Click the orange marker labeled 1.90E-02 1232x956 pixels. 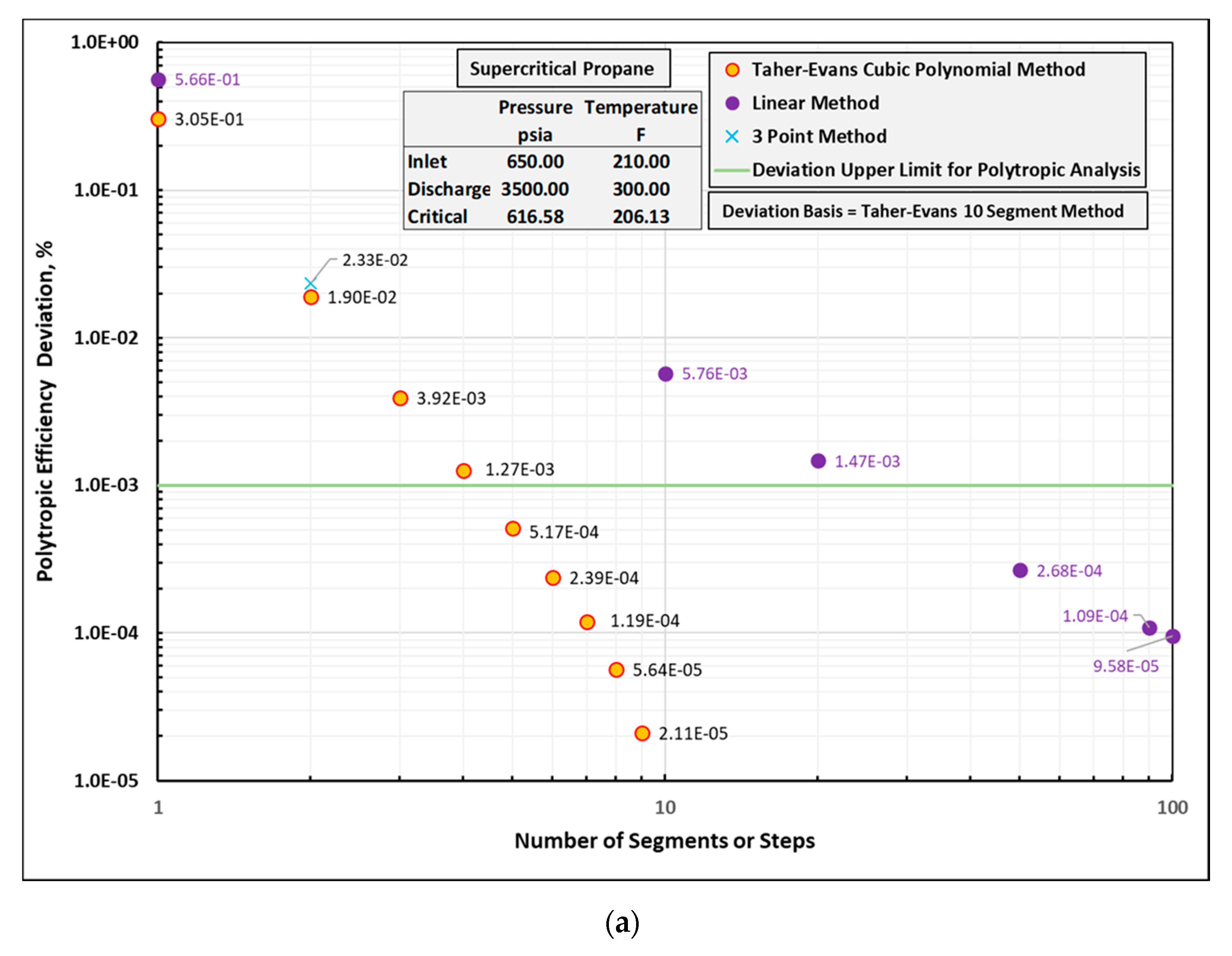tap(311, 297)
